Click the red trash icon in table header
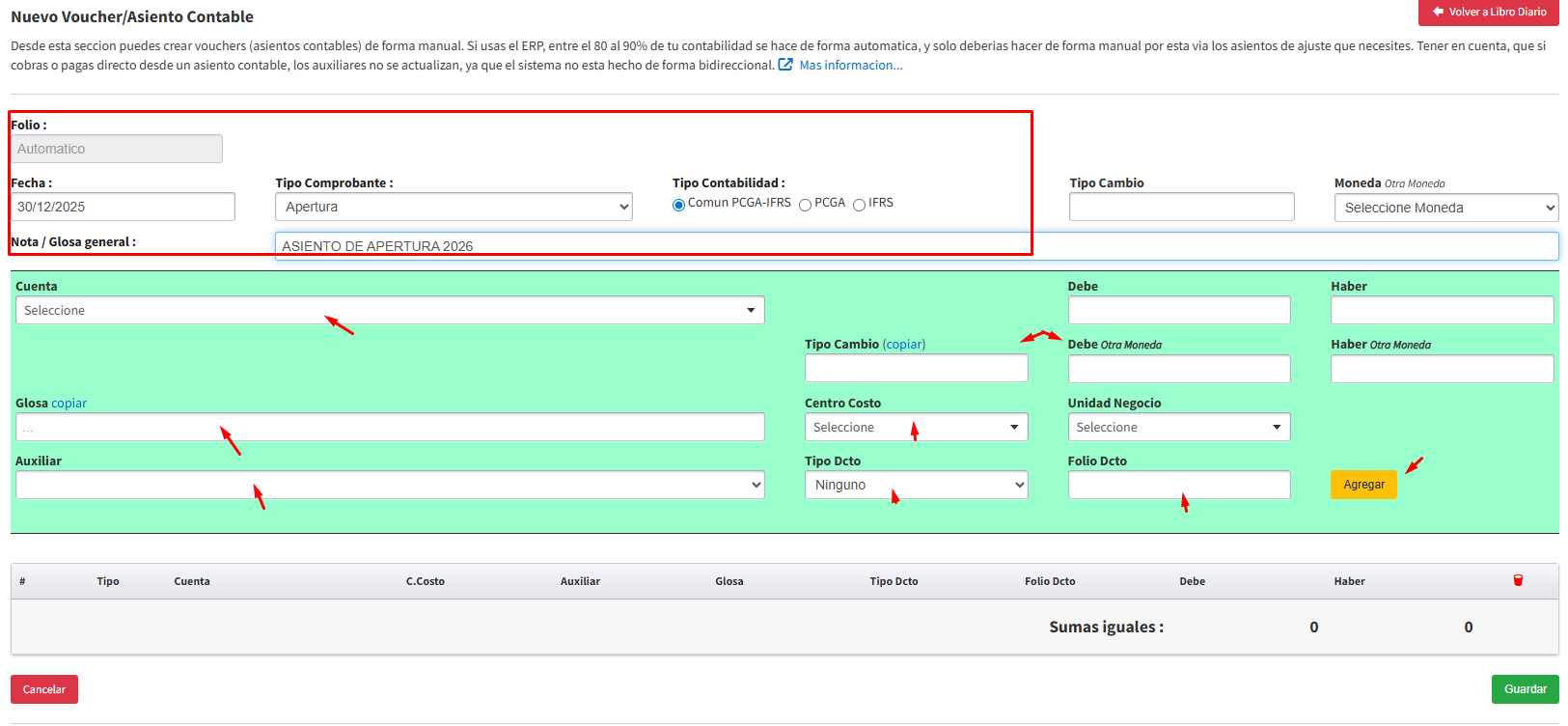Viewport: 1568px width, 726px height. tap(1518, 580)
